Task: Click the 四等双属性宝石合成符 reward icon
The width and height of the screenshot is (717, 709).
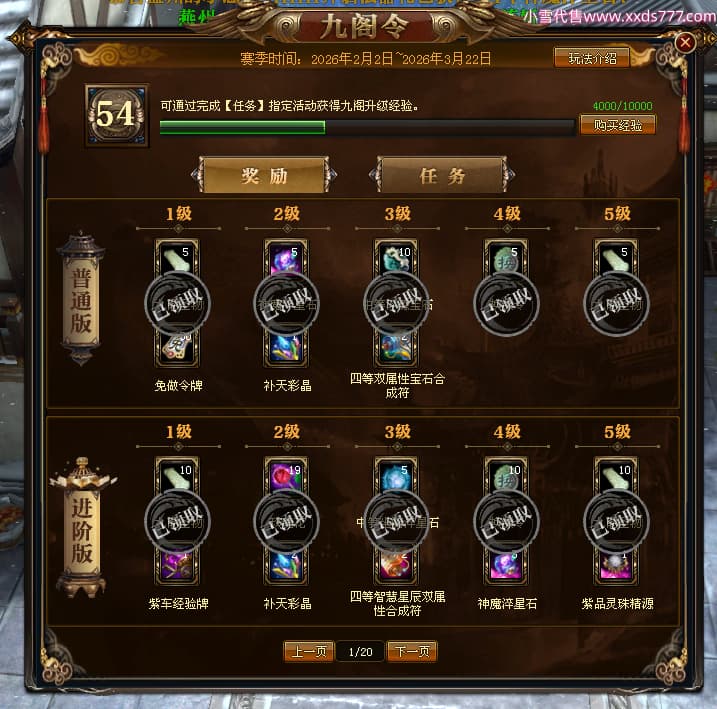Action: coord(396,348)
